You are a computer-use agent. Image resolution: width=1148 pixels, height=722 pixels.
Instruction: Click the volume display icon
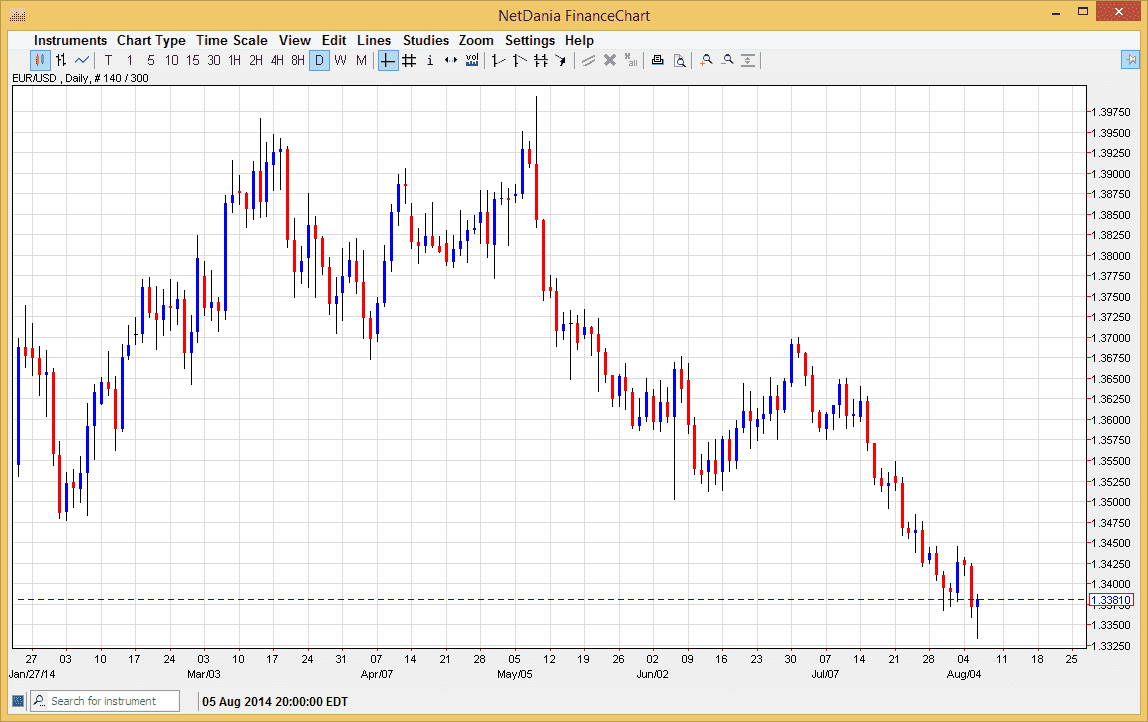pos(472,60)
